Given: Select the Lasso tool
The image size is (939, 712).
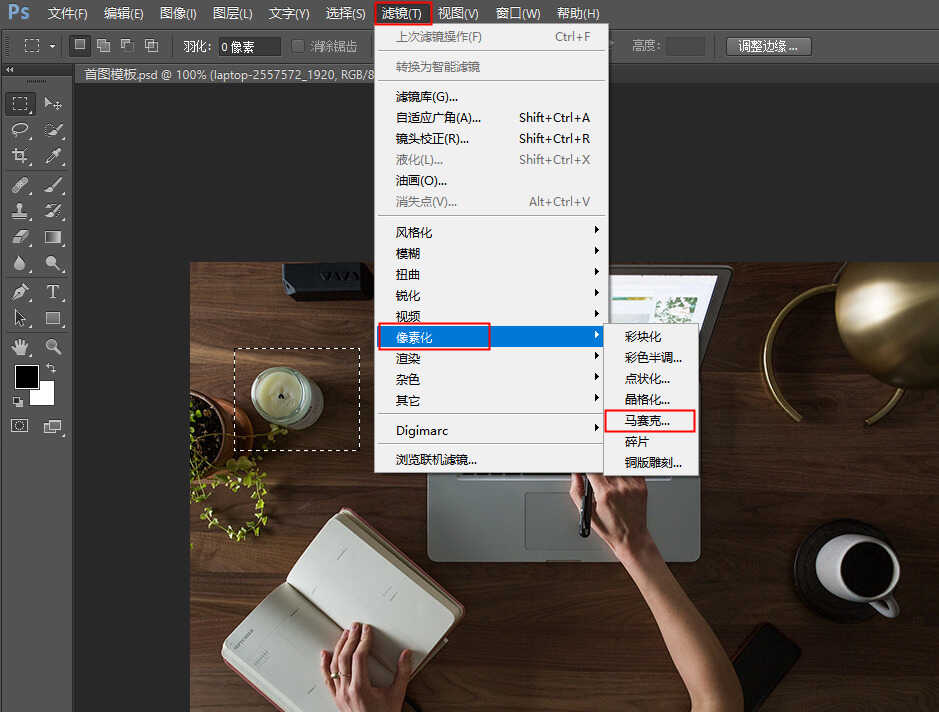Looking at the screenshot, I should point(20,130).
